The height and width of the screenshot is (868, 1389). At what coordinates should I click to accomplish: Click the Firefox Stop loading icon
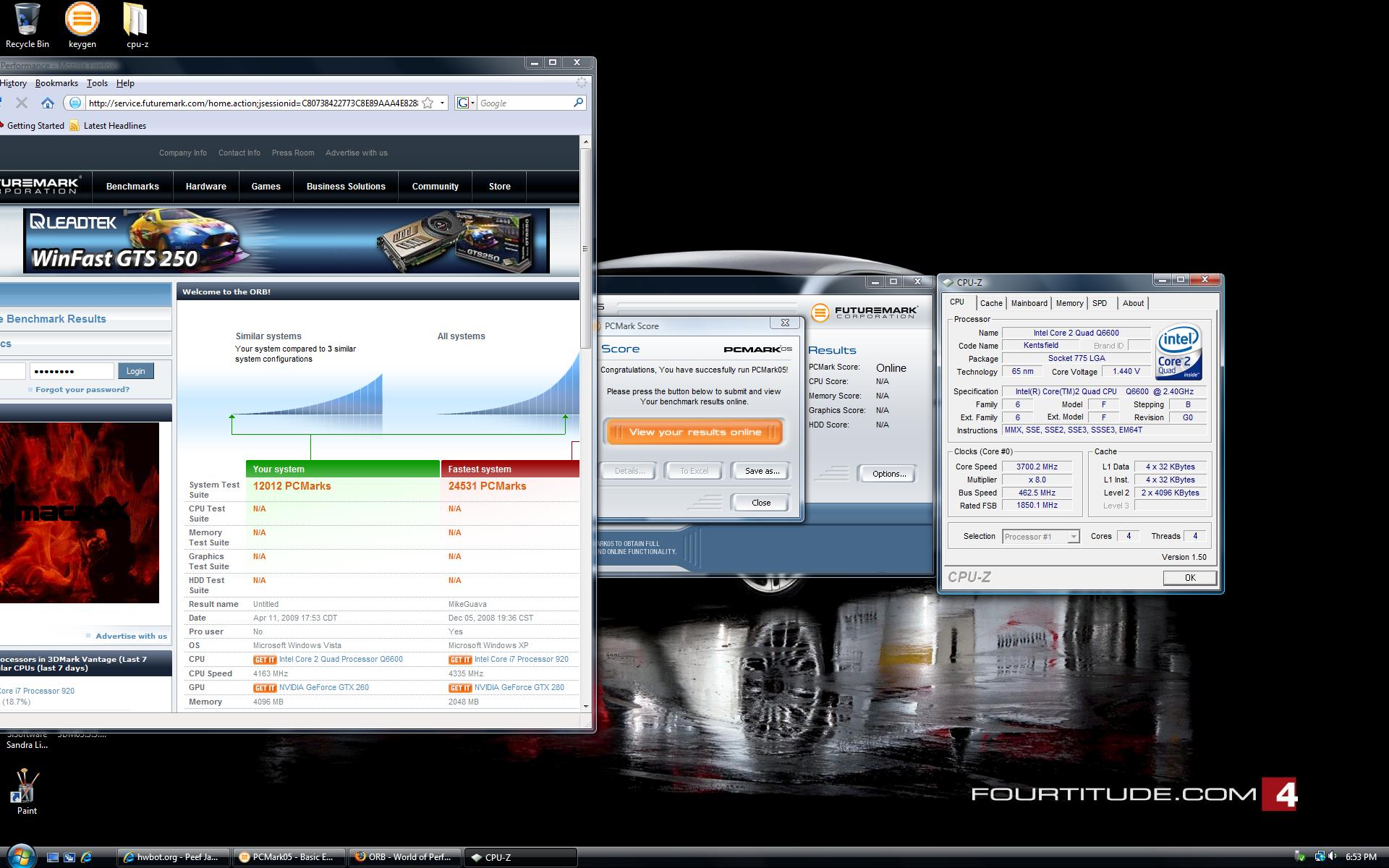tap(22, 103)
